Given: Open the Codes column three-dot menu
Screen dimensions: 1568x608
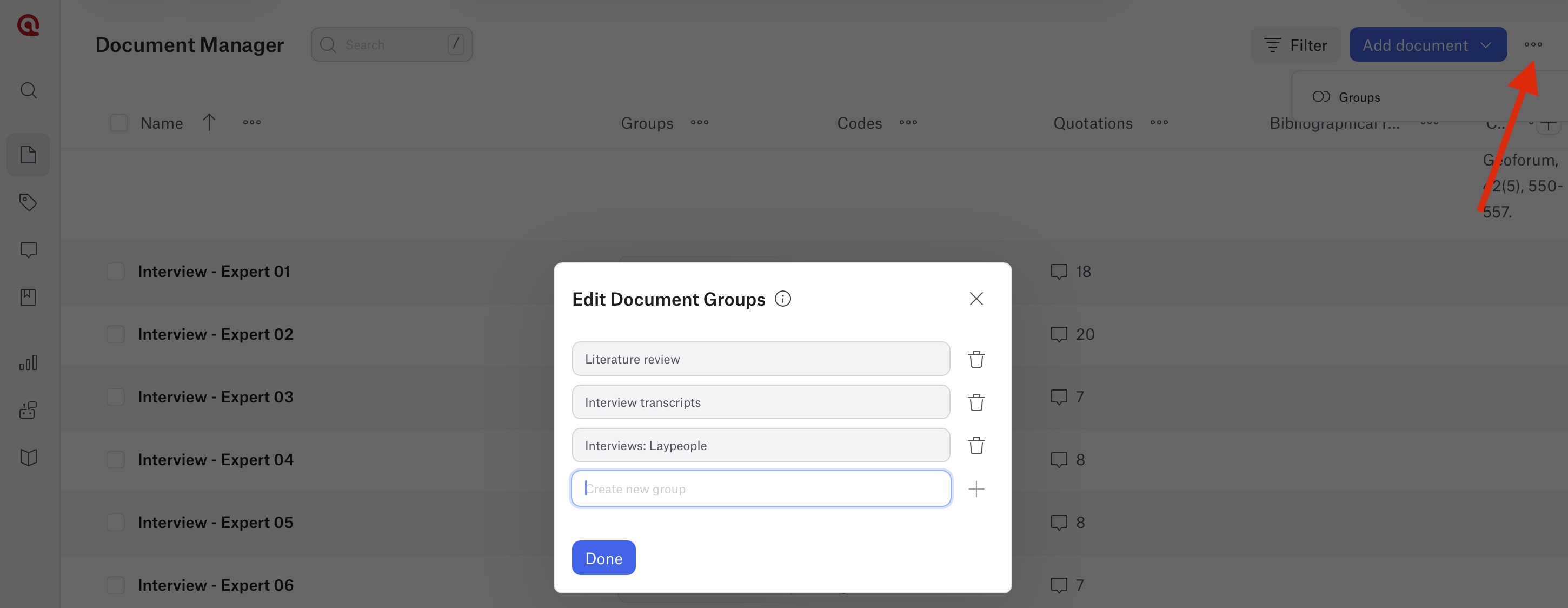Looking at the screenshot, I should [x=908, y=123].
